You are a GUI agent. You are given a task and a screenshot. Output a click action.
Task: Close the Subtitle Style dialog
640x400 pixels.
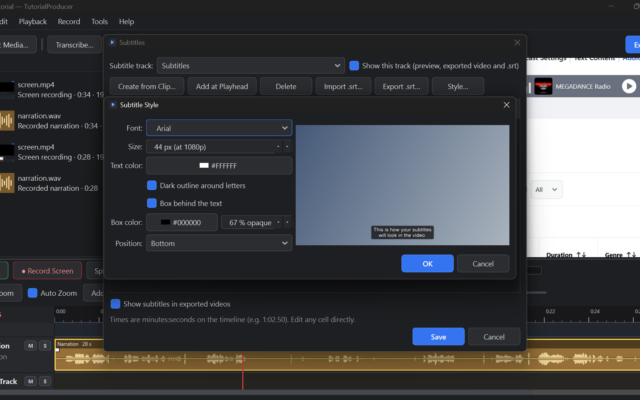(x=507, y=105)
